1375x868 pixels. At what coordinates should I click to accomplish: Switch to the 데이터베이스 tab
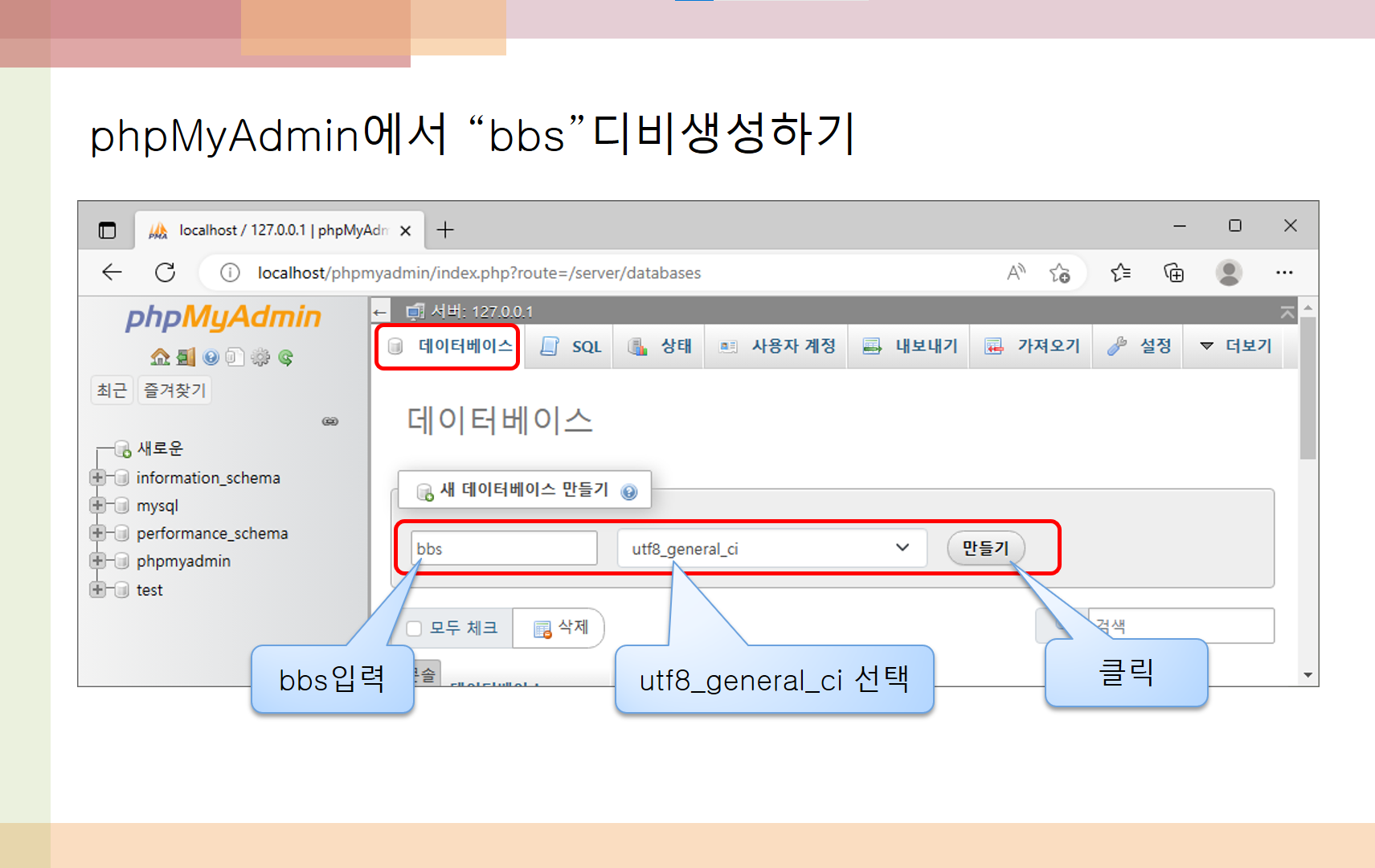pos(448,346)
